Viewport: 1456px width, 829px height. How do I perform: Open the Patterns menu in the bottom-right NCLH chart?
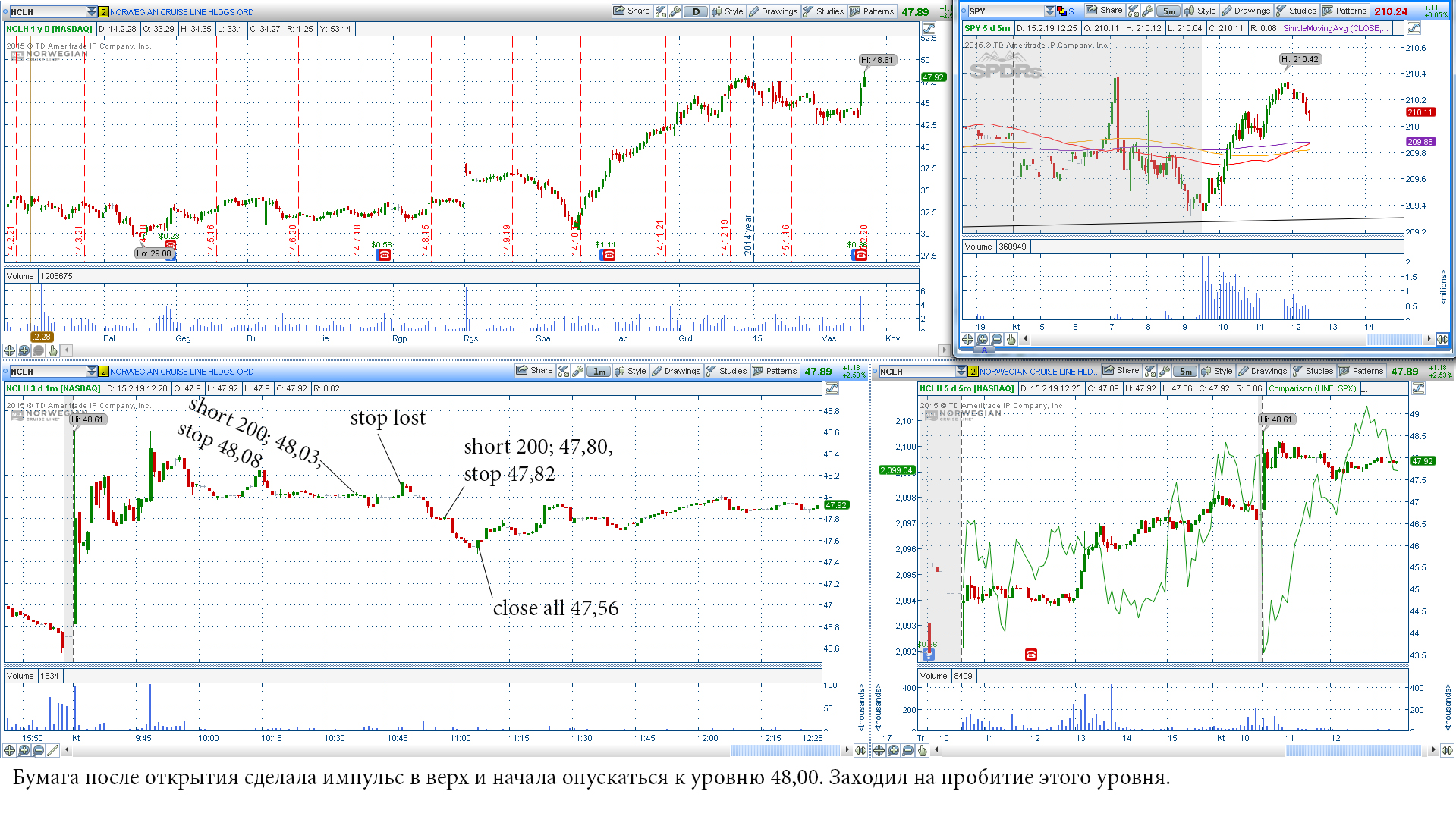pyautogui.click(x=1361, y=371)
